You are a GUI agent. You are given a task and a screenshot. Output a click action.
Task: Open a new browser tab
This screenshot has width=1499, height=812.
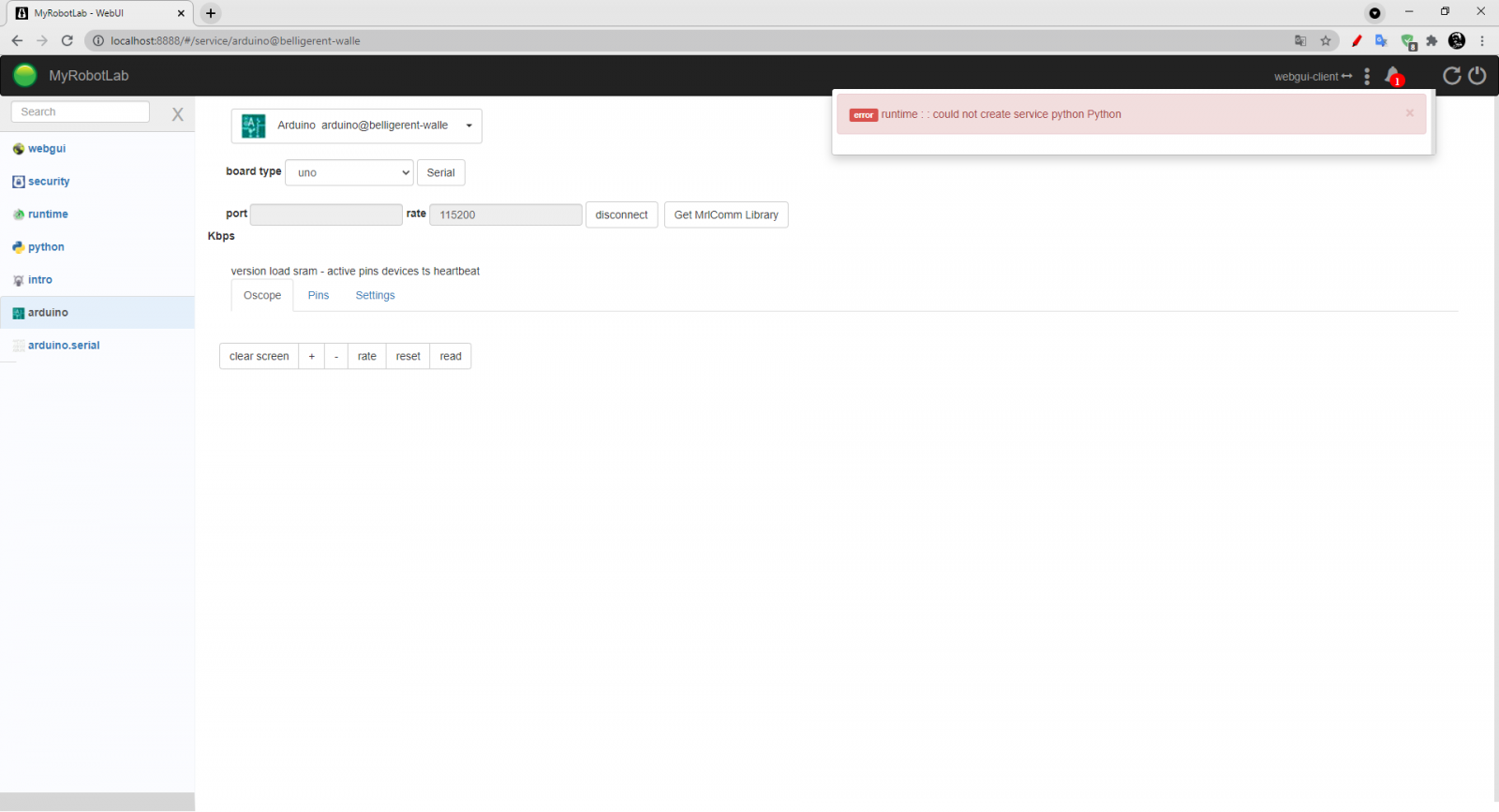[210, 13]
